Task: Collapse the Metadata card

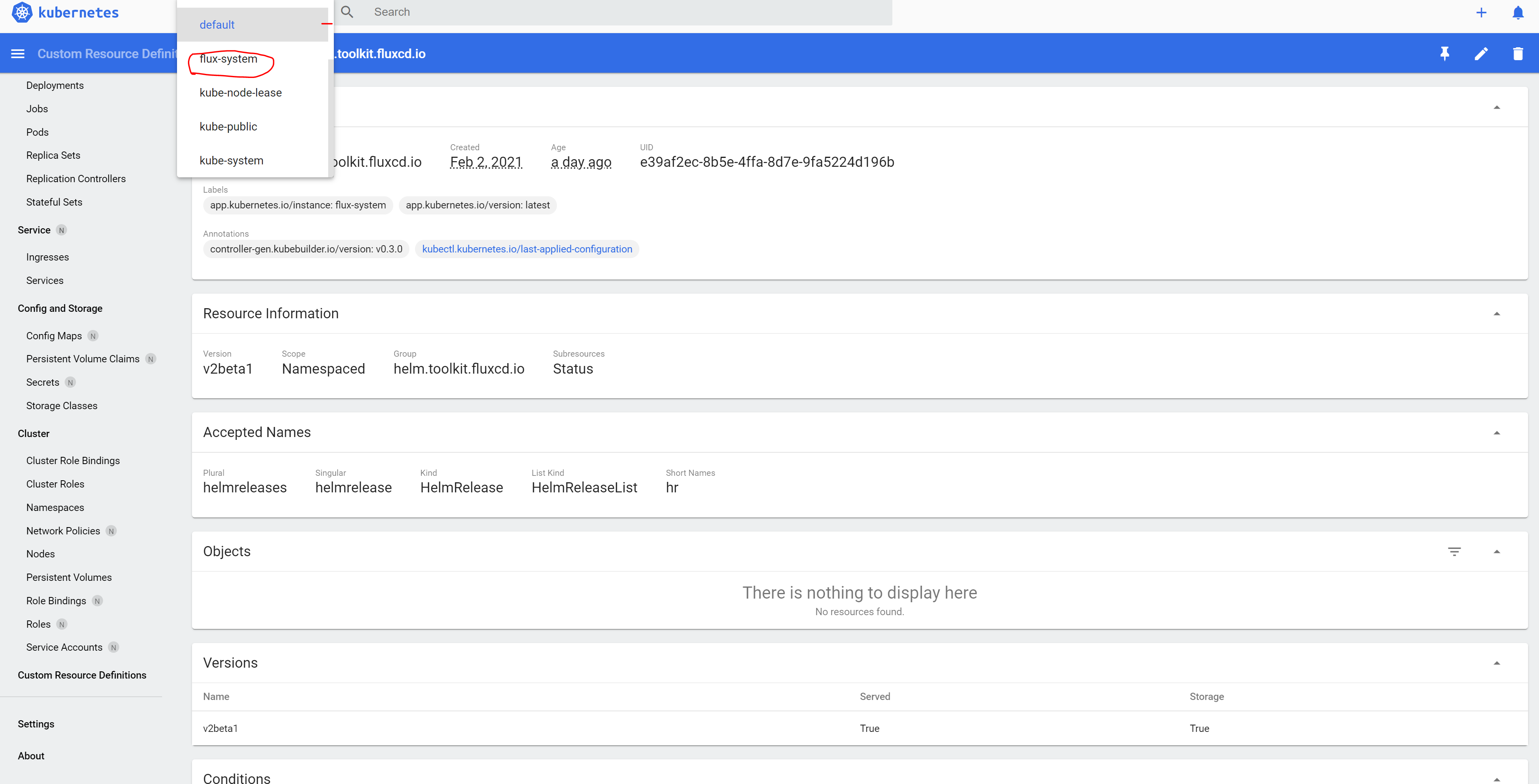Action: pyautogui.click(x=1497, y=107)
